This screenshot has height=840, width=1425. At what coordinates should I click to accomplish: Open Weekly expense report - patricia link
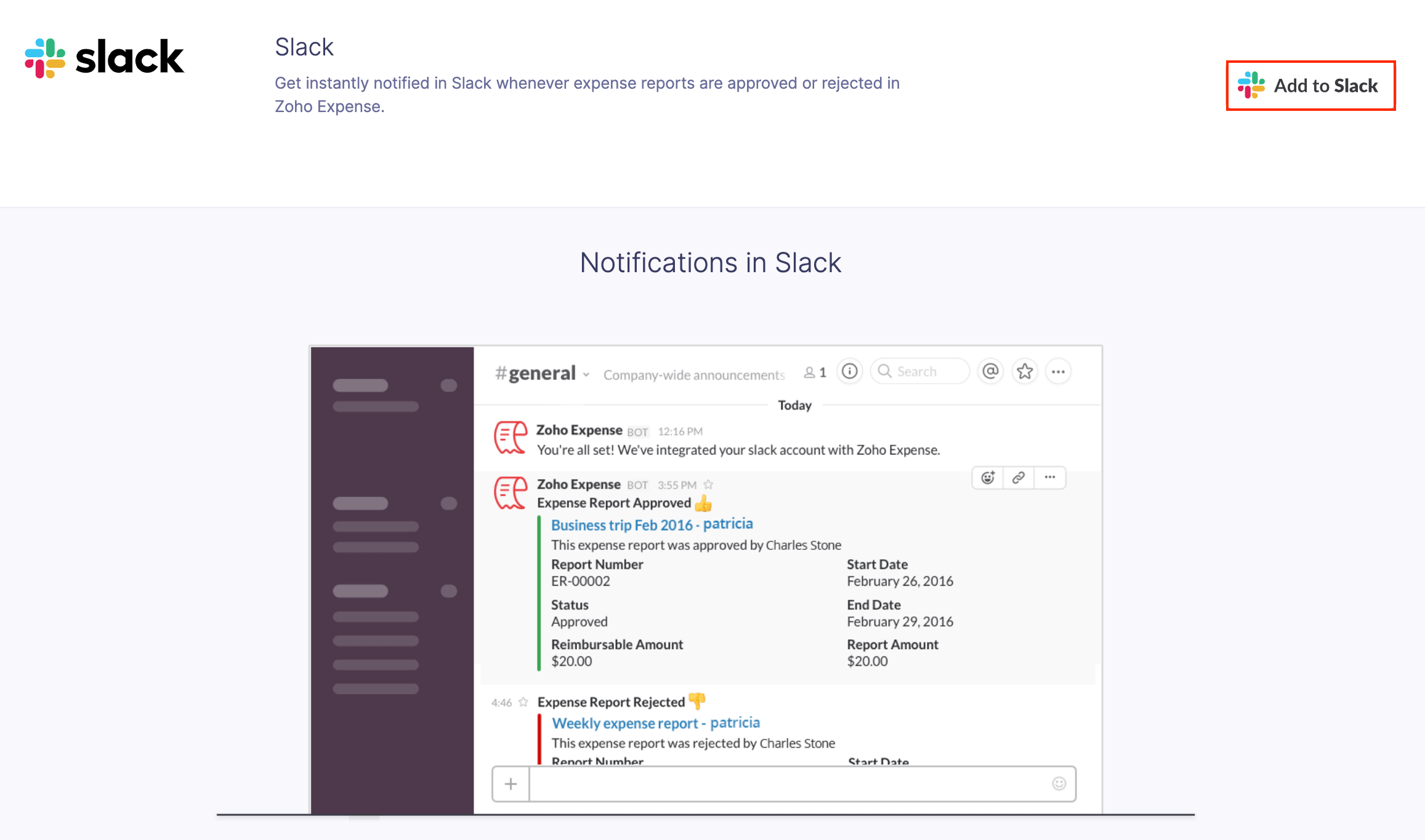pyautogui.click(x=655, y=723)
